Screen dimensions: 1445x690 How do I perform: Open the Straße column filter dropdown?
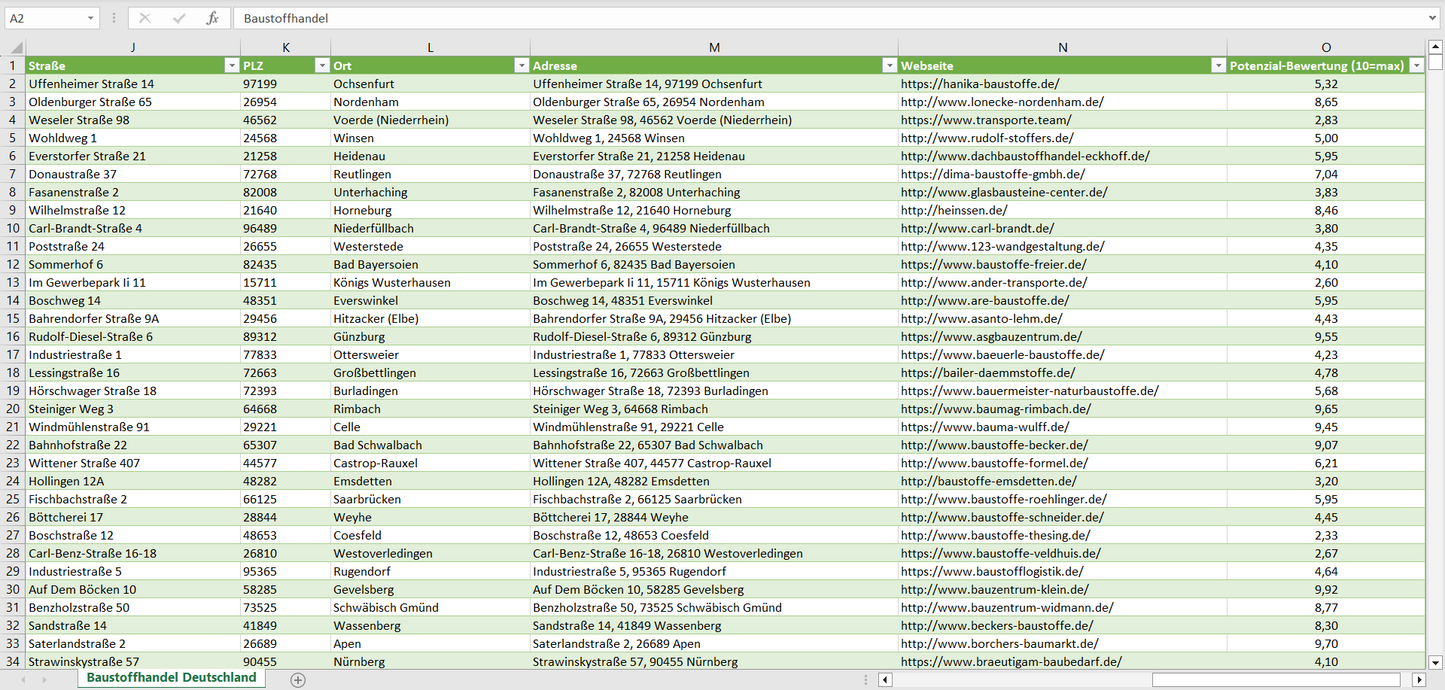(231, 66)
